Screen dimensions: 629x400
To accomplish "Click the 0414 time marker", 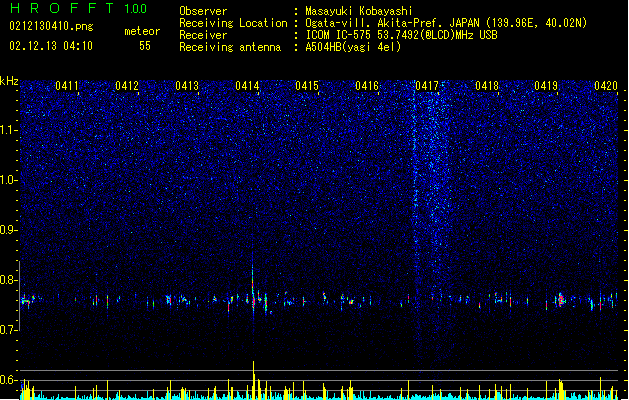I will 247,86.
